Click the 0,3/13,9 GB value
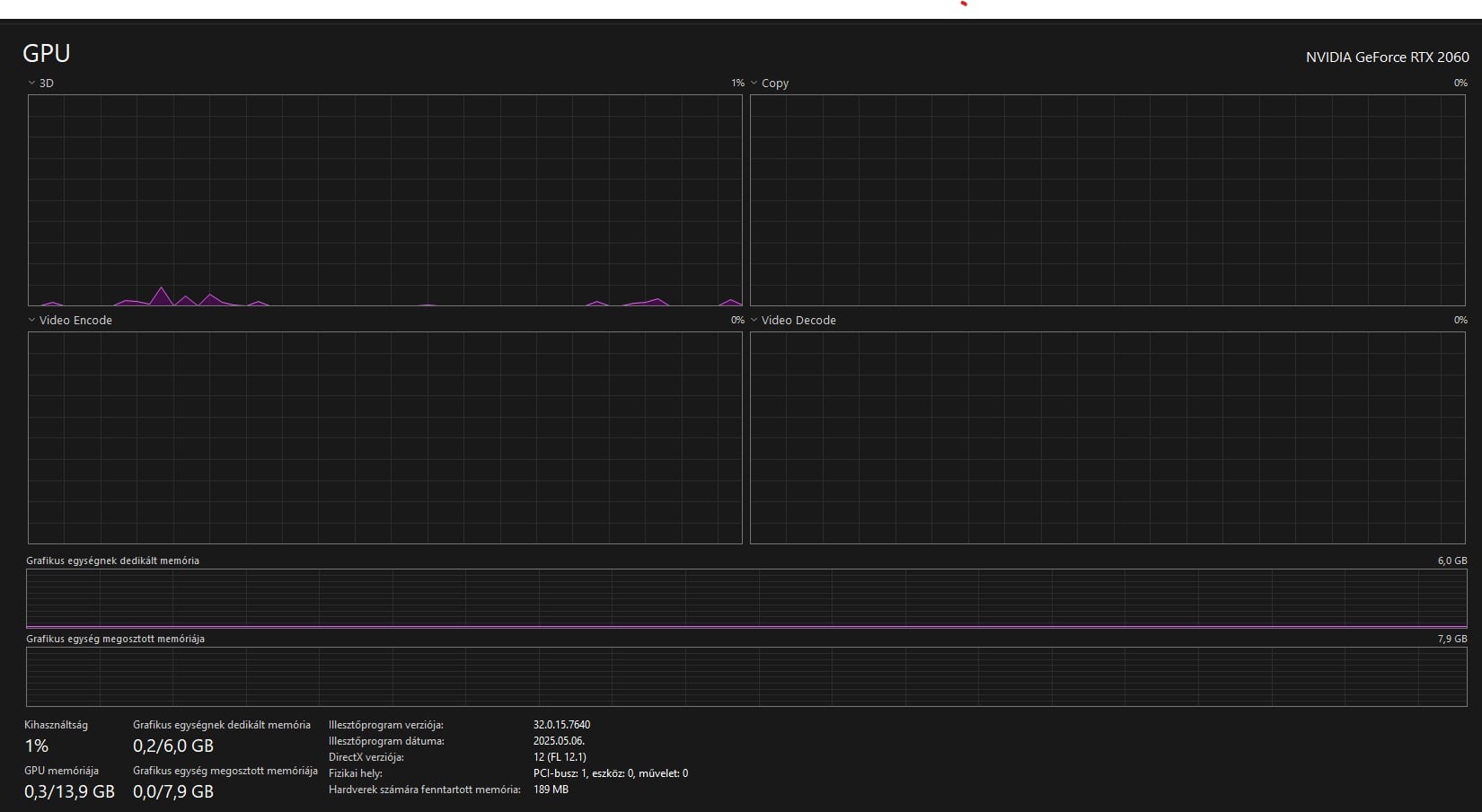Image resolution: width=1482 pixels, height=812 pixels. pyautogui.click(x=70, y=791)
